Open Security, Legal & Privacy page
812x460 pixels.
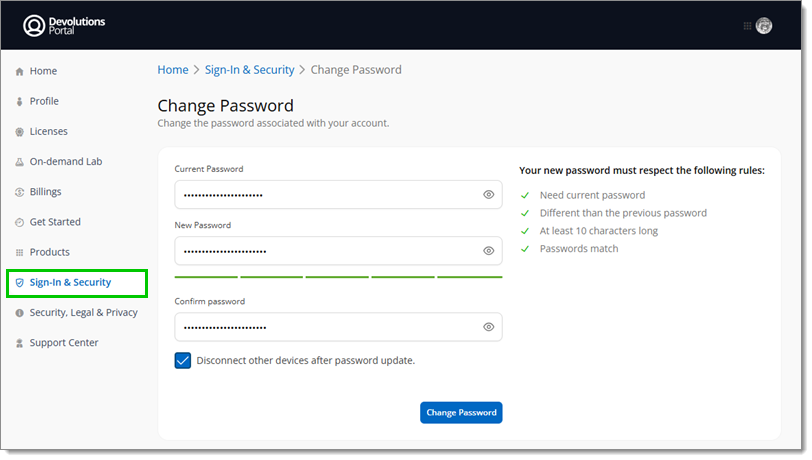83,312
